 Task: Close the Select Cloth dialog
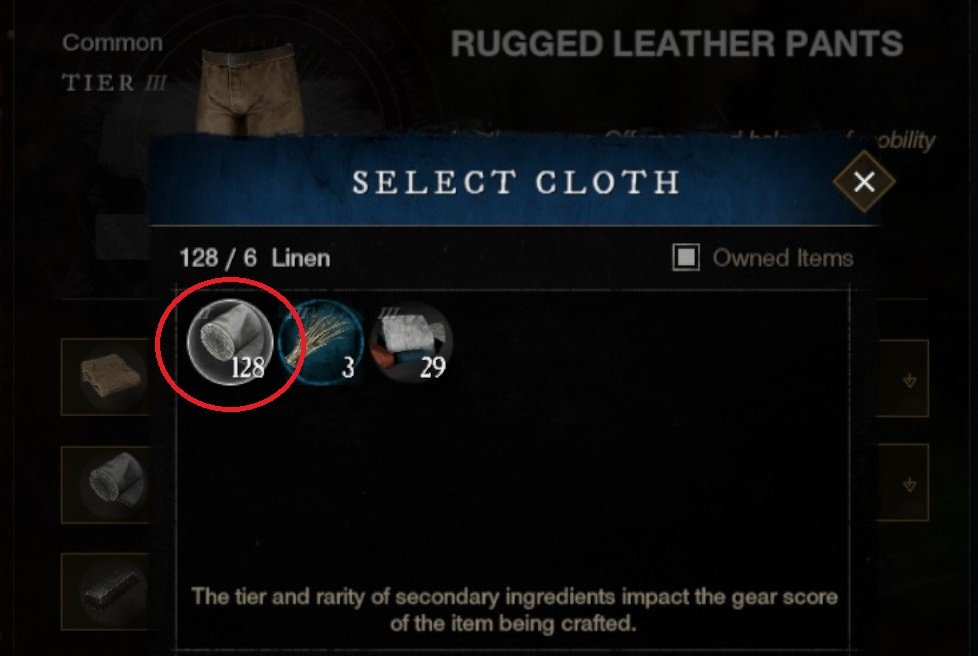(864, 181)
